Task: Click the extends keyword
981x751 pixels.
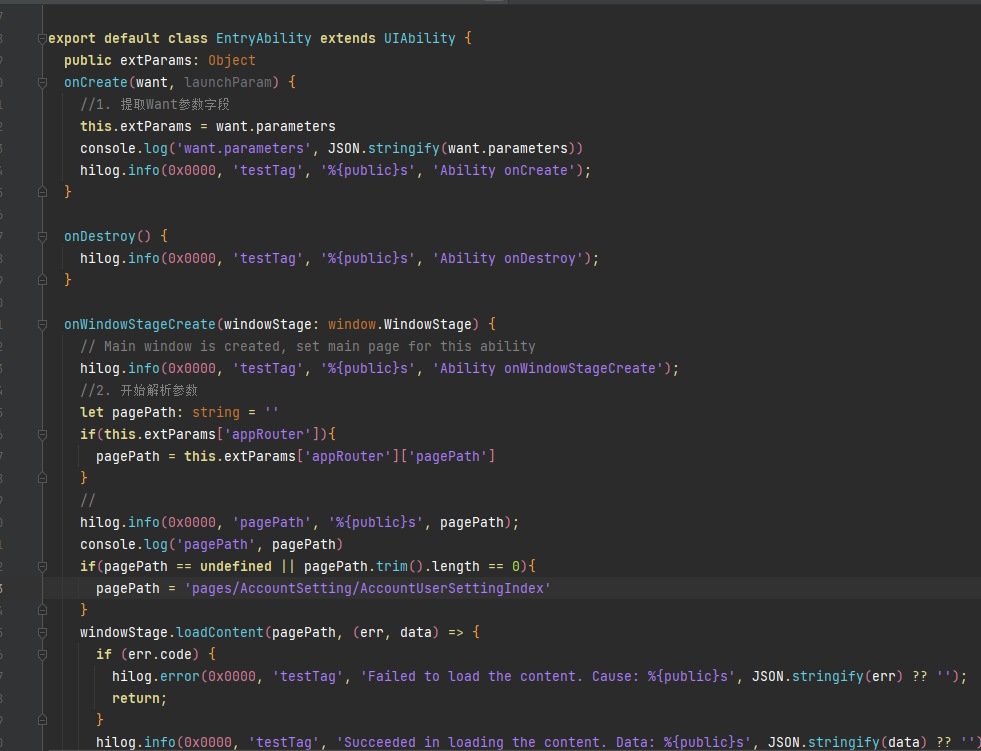Action: click(348, 39)
